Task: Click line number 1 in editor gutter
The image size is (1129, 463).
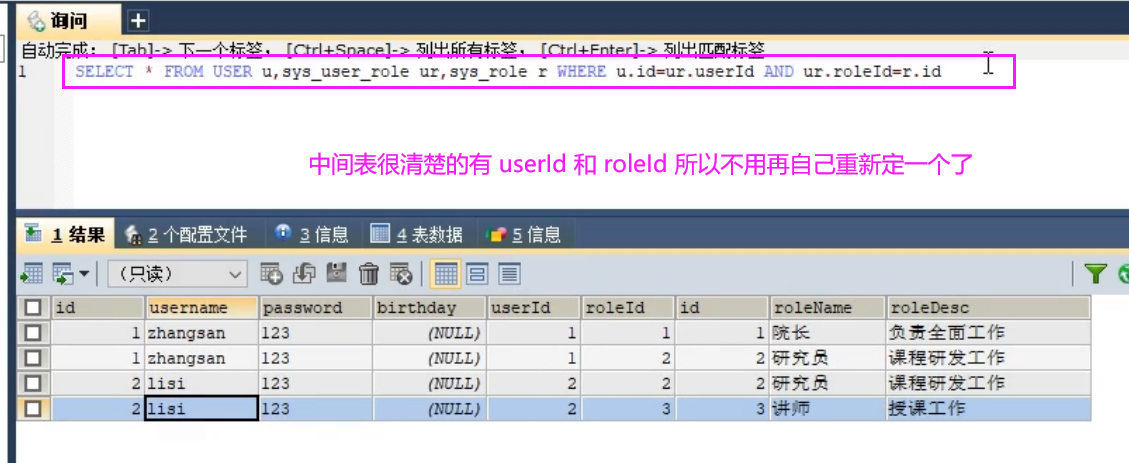Action: click(x=24, y=72)
